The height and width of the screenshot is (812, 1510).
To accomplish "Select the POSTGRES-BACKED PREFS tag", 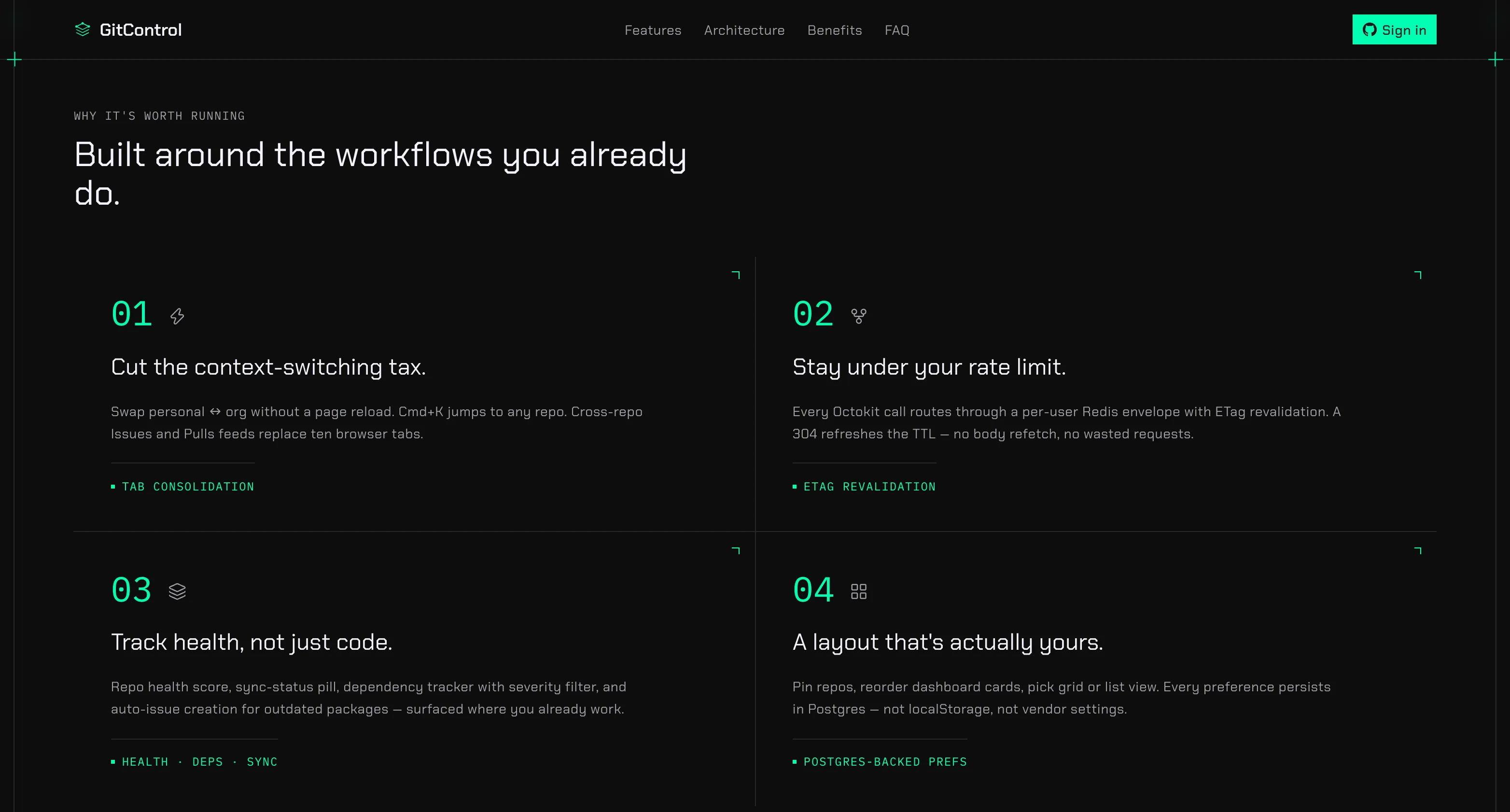I will (879, 762).
